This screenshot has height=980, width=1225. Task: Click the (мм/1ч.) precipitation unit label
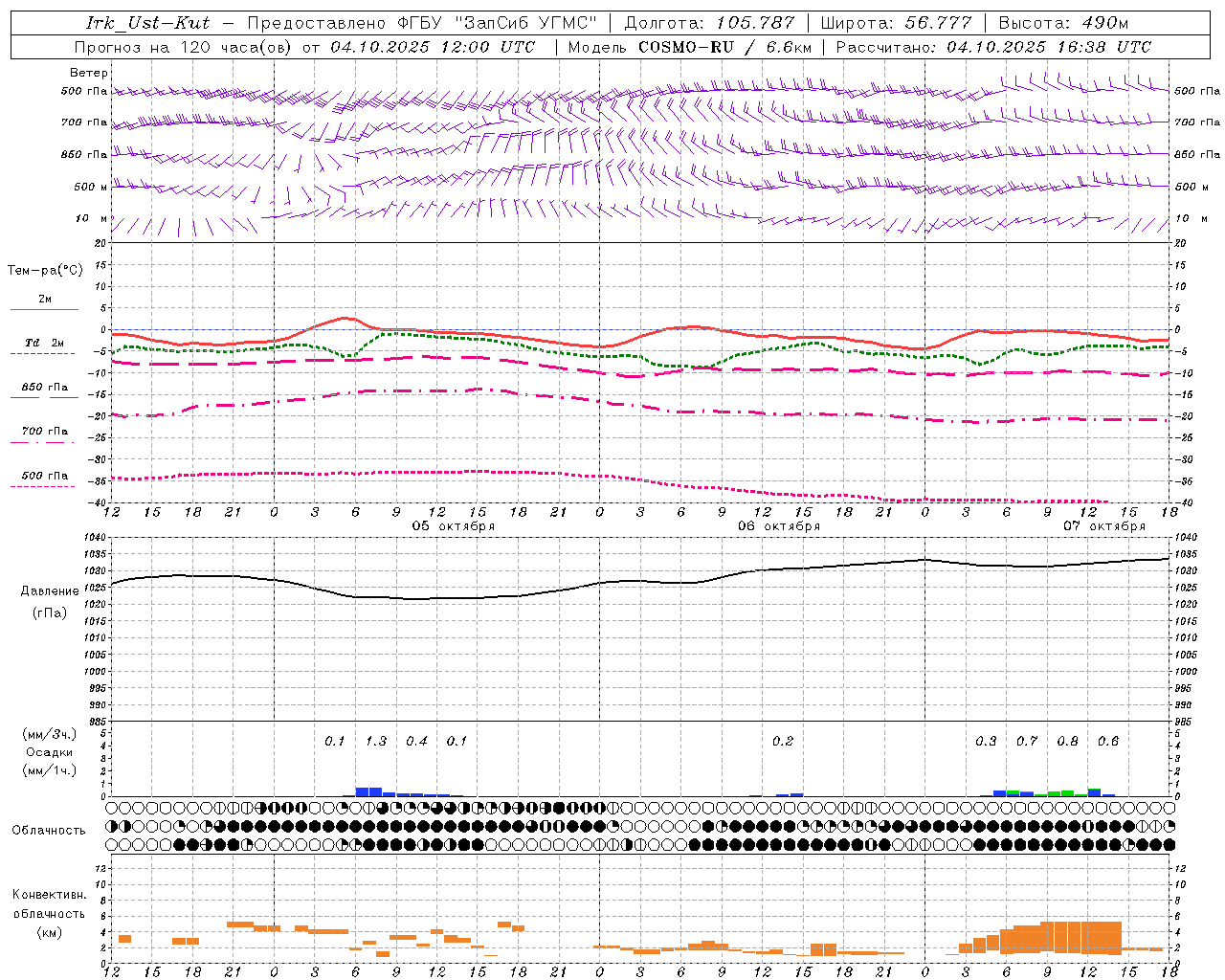click(50, 770)
